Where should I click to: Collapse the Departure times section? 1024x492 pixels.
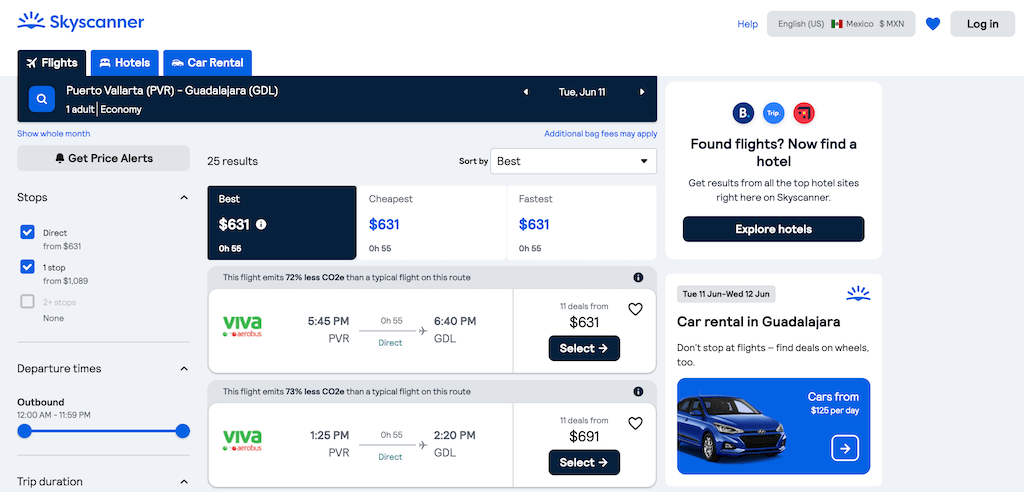(184, 369)
